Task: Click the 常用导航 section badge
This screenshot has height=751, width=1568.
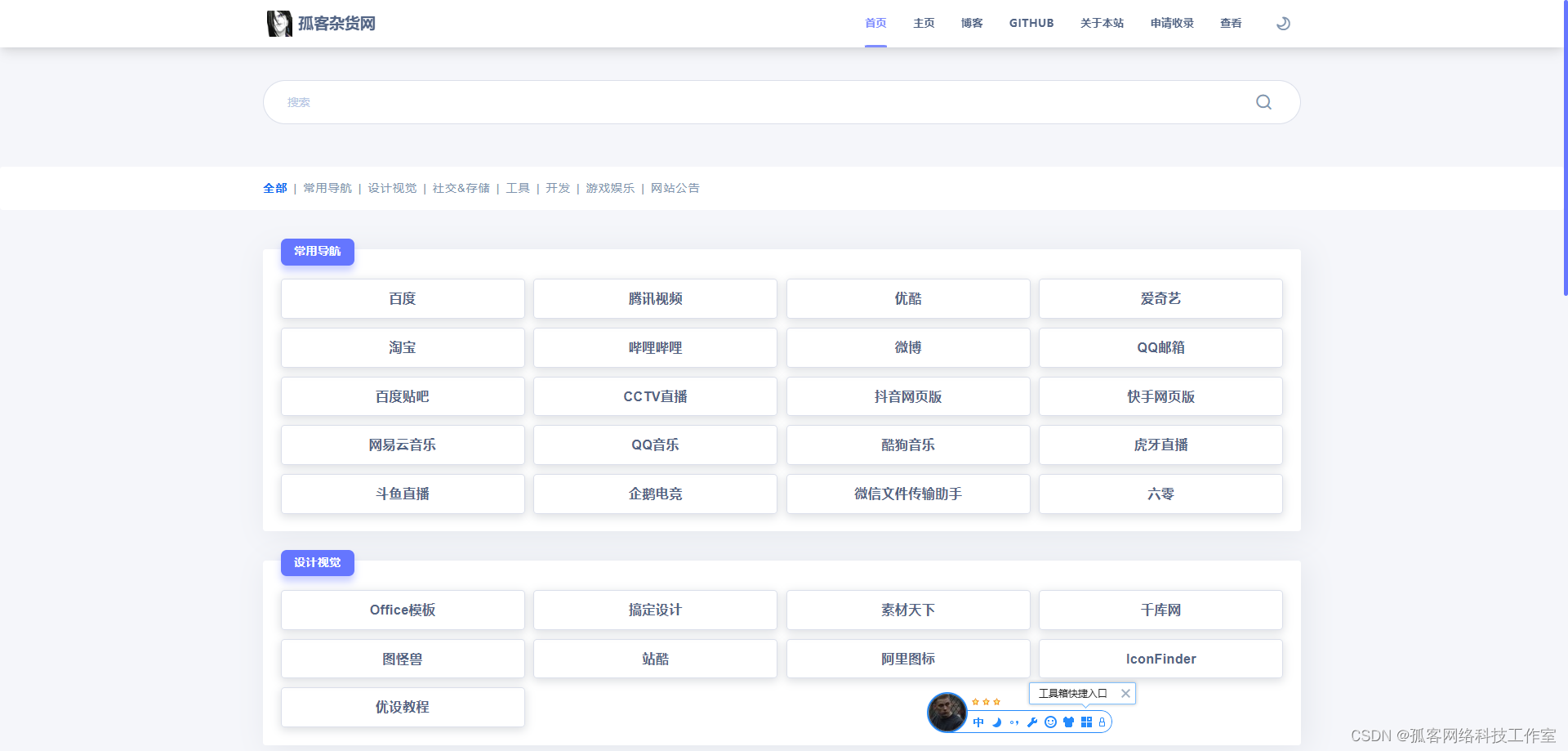Action: click(x=318, y=252)
